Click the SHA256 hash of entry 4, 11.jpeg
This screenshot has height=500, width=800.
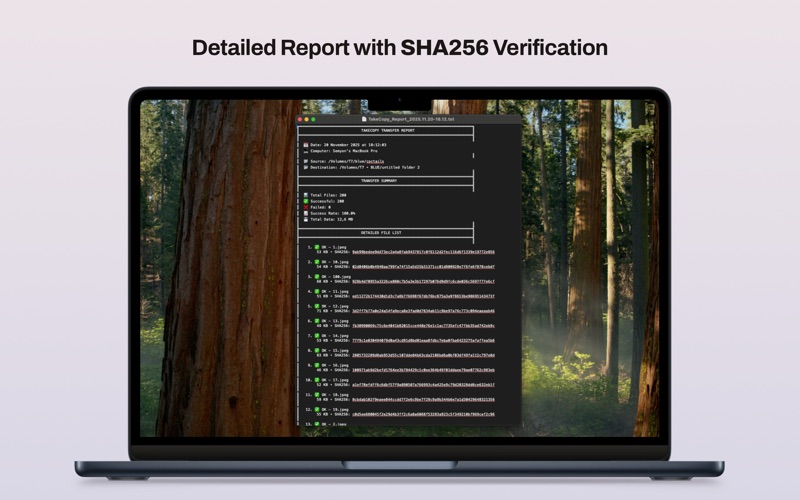coord(423,296)
